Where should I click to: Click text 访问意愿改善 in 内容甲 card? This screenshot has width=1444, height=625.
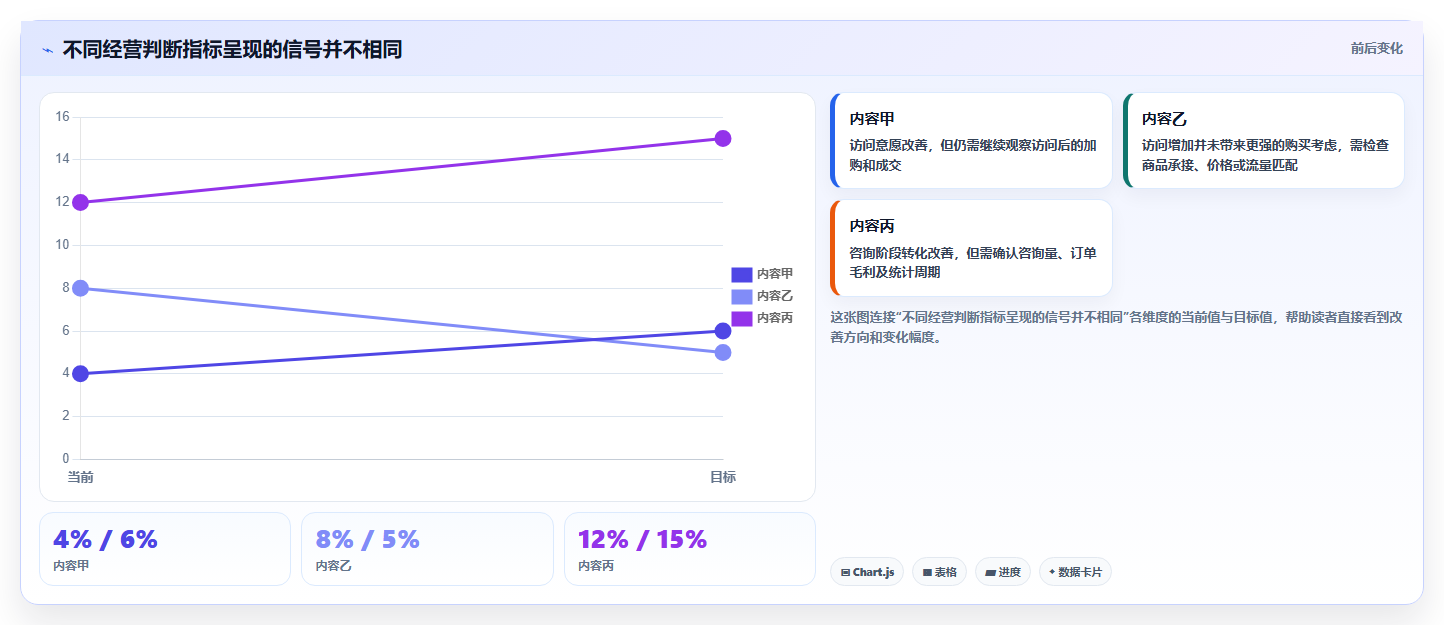[889, 145]
